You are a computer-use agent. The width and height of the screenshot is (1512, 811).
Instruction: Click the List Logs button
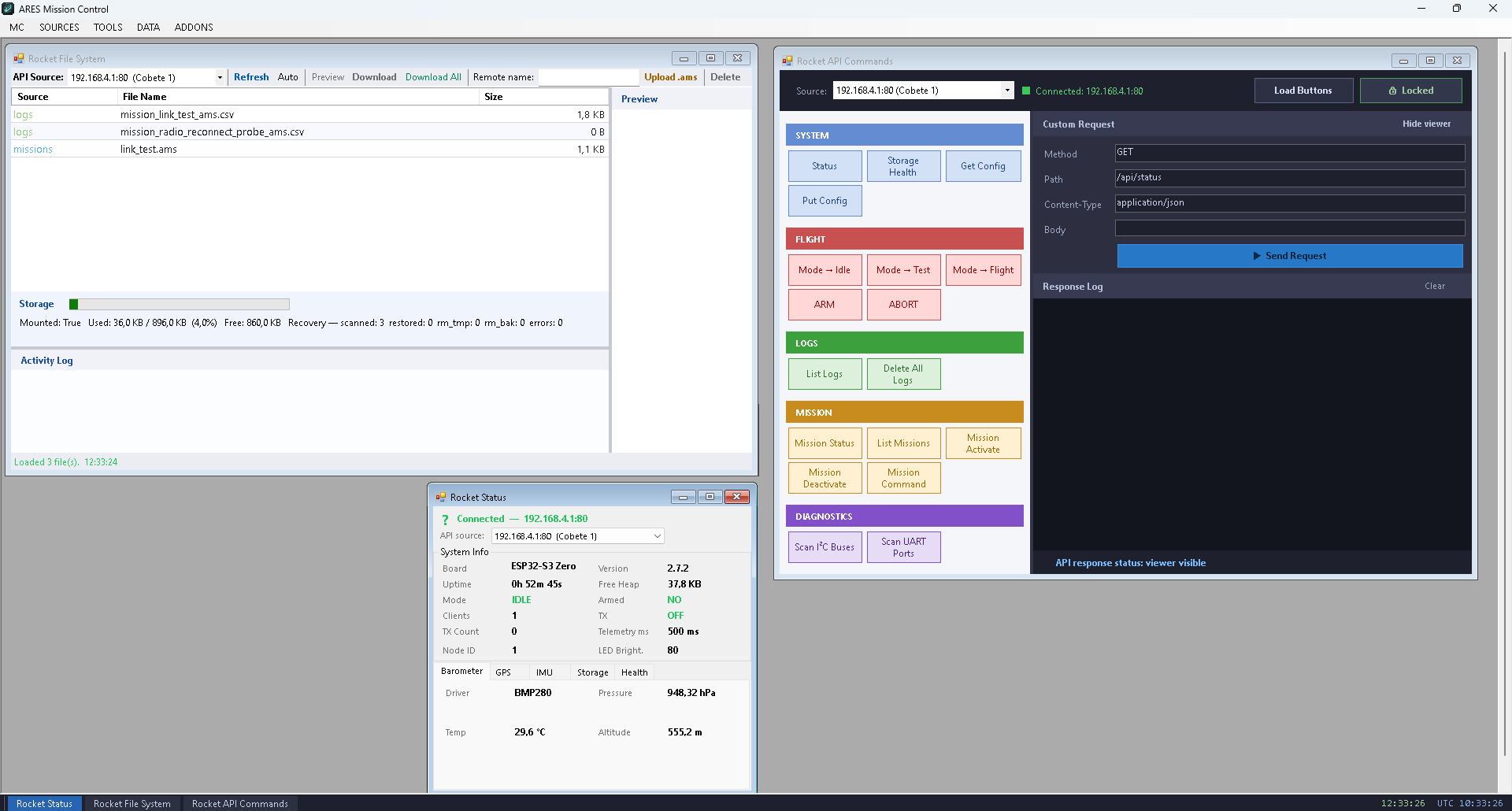pos(825,374)
